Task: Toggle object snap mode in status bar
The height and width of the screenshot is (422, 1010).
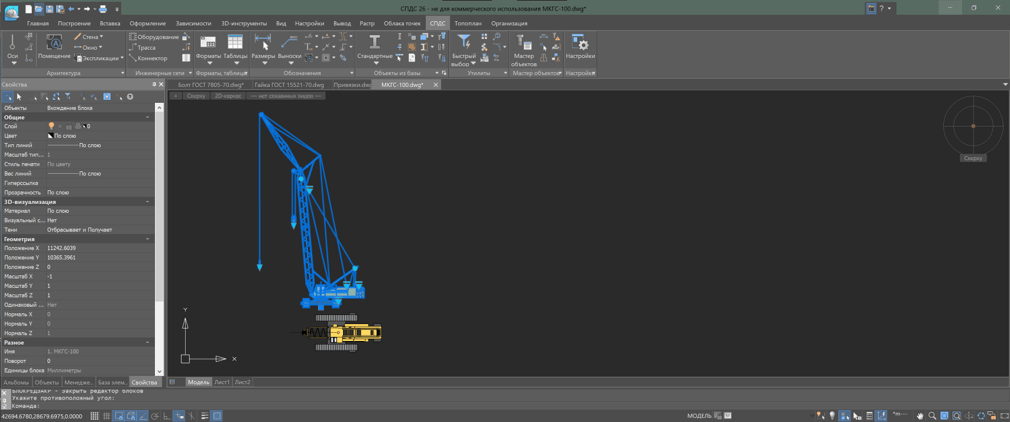Action: coord(120,416)
